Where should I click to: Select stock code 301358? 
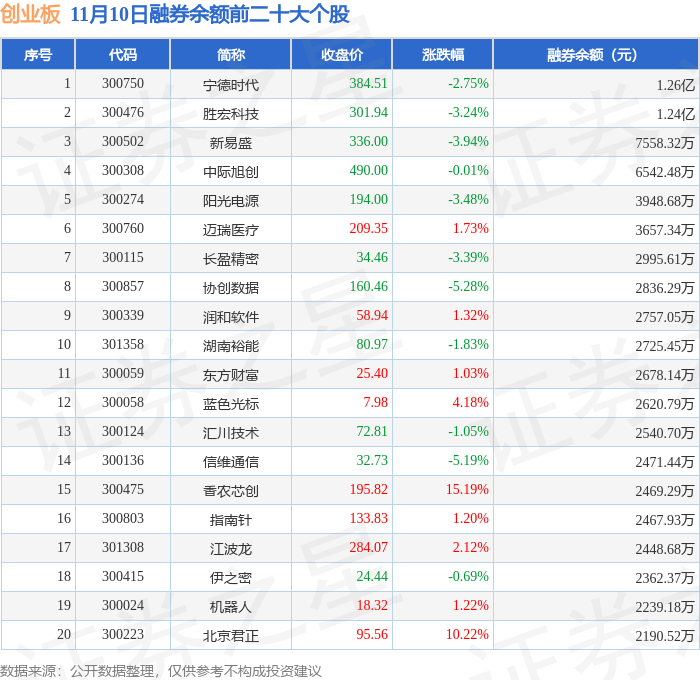(x=123, y=345)
